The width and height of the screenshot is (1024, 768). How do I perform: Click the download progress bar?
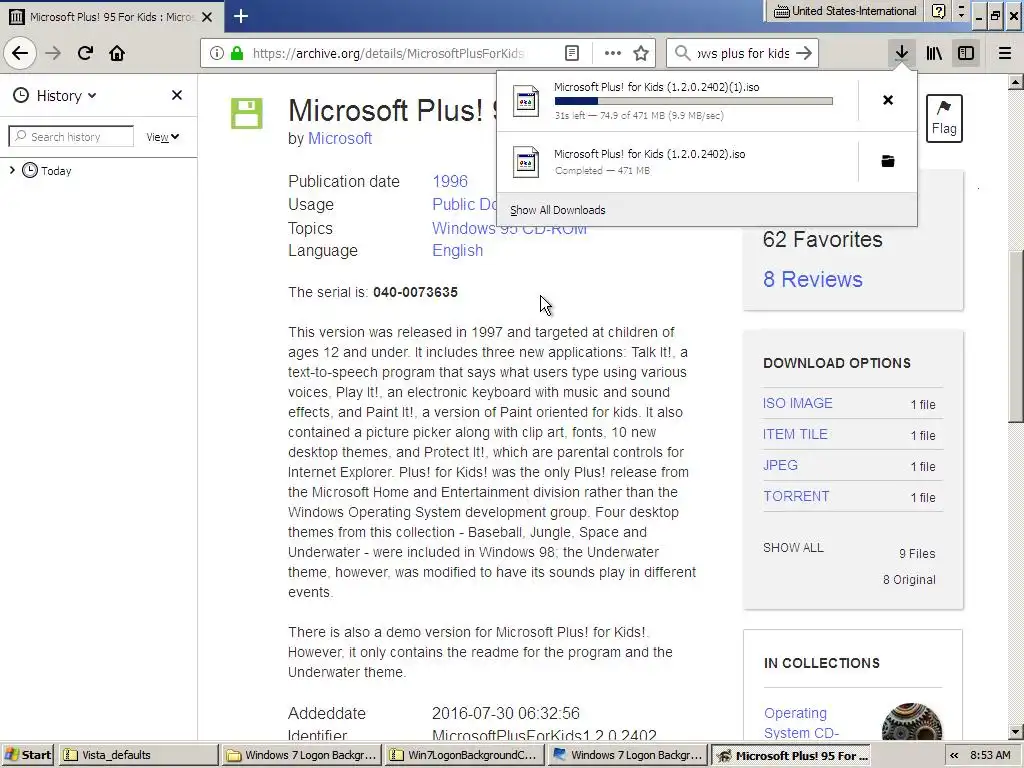694,101
